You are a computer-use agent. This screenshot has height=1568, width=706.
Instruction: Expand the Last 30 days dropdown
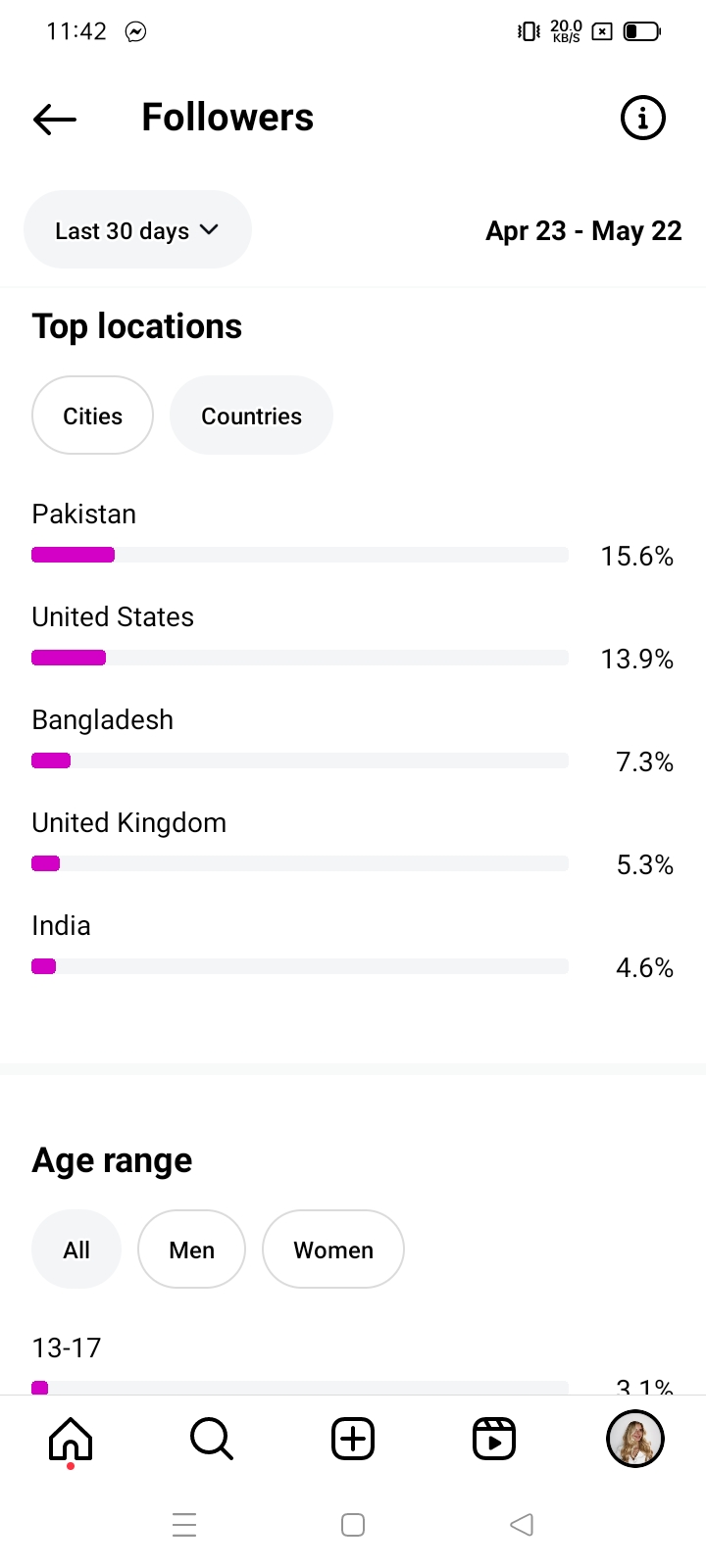coord(137,230)
